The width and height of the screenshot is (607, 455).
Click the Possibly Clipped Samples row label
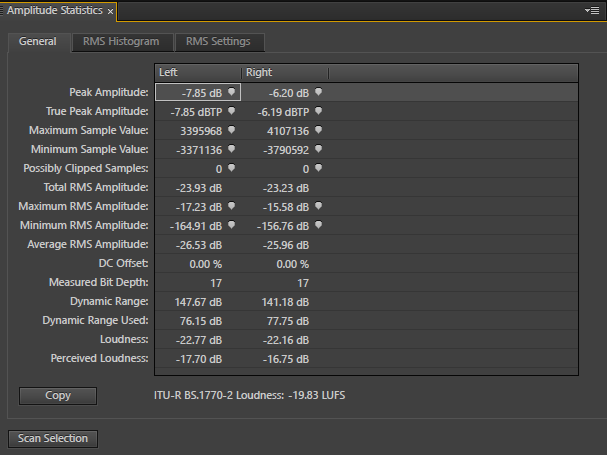coord(86,168)
